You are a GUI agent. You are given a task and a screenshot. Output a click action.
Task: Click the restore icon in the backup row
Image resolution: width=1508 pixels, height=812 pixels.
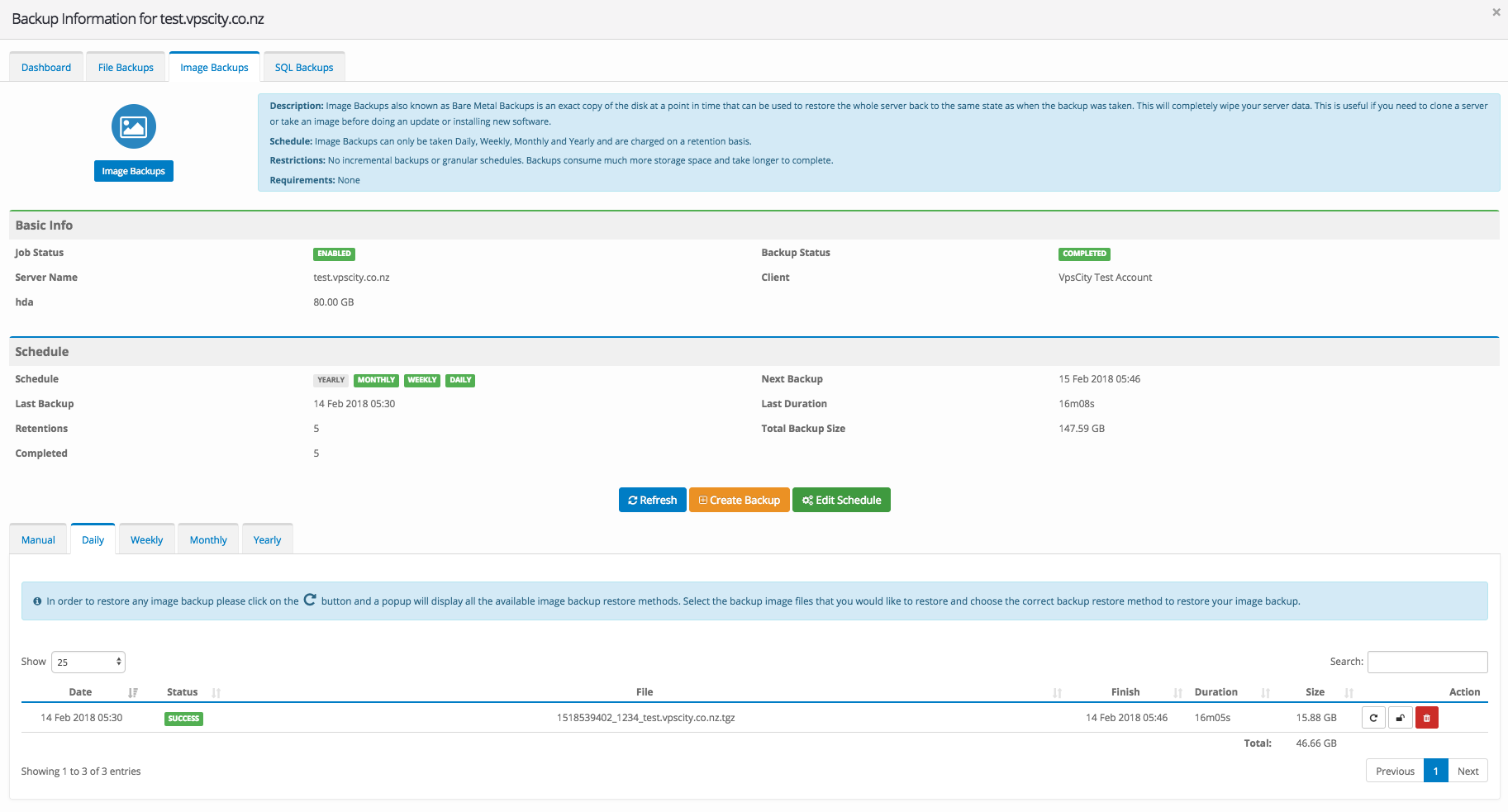(1373, 718)
